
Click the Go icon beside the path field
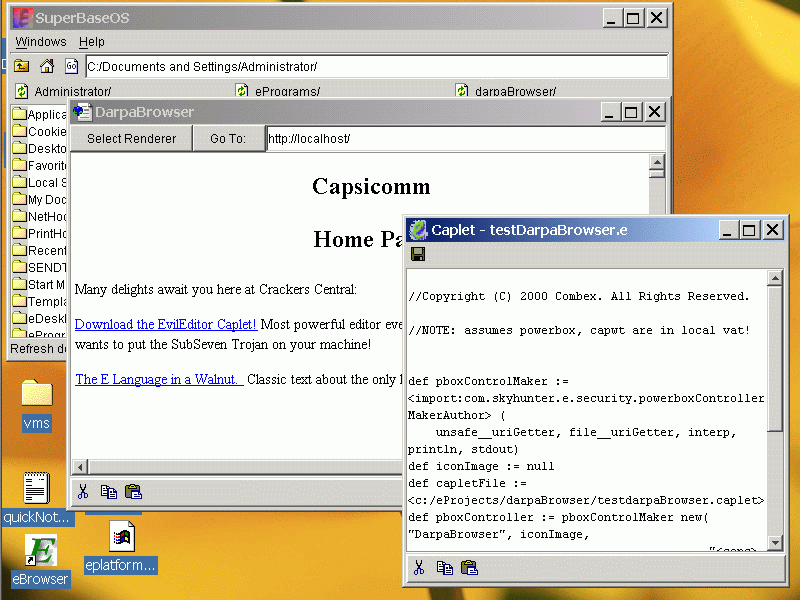pos(71,66)
